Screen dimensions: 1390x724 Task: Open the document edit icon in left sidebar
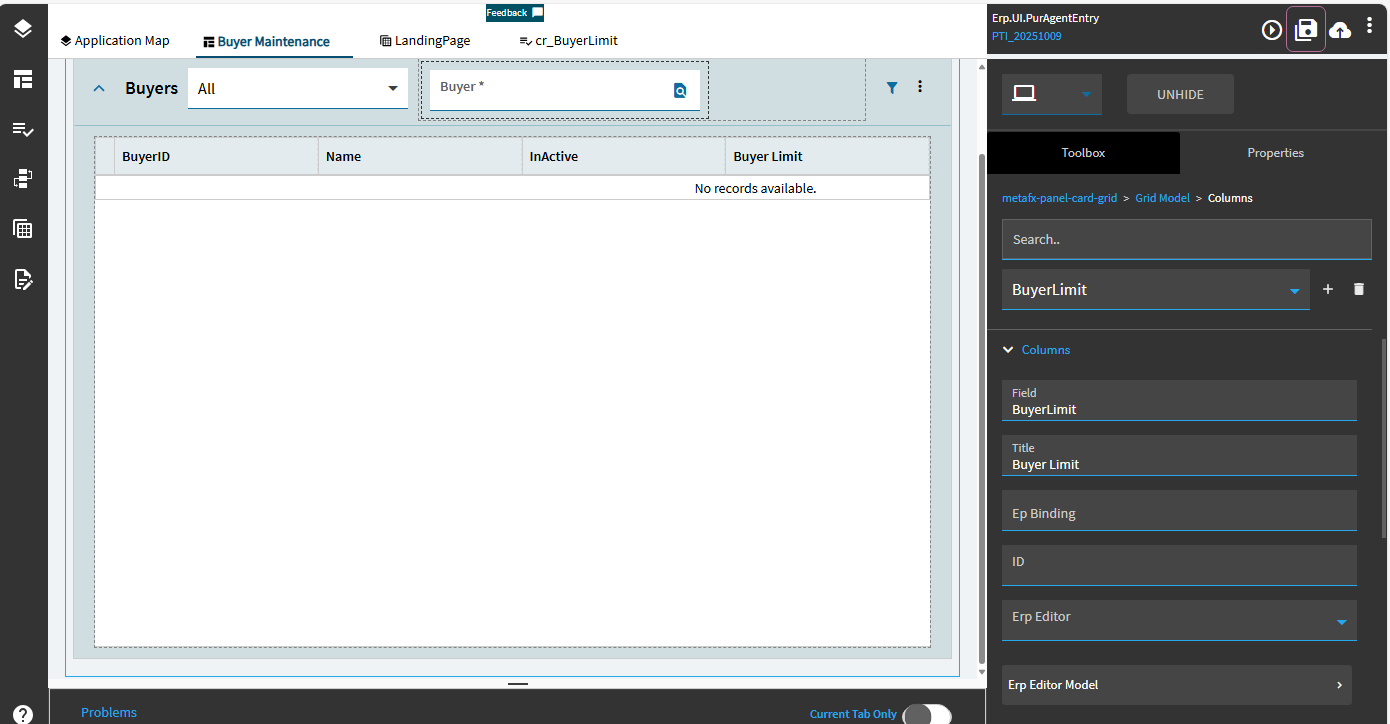pyautogui.click(x=23, y=279)
